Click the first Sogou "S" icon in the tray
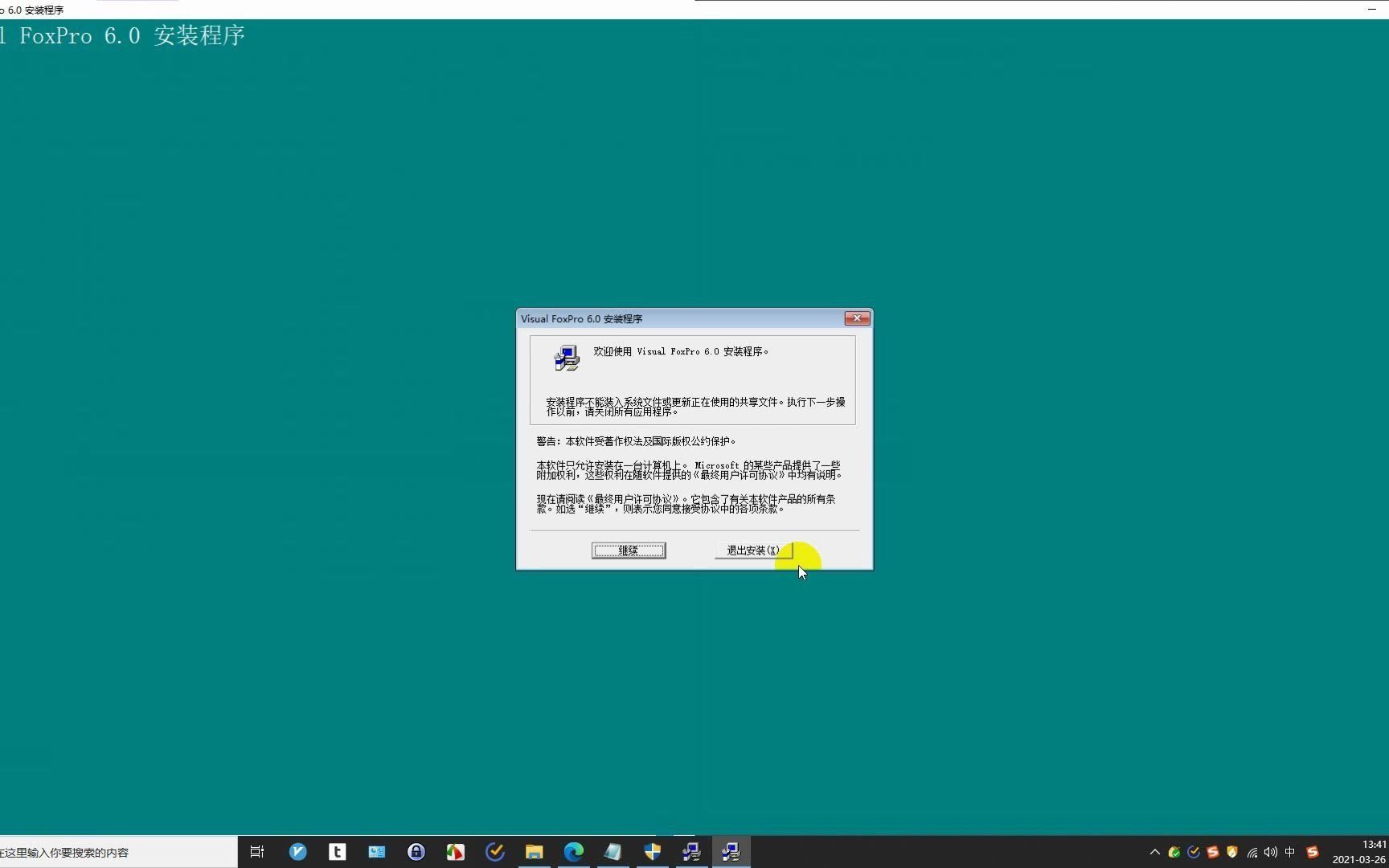 1213,852
